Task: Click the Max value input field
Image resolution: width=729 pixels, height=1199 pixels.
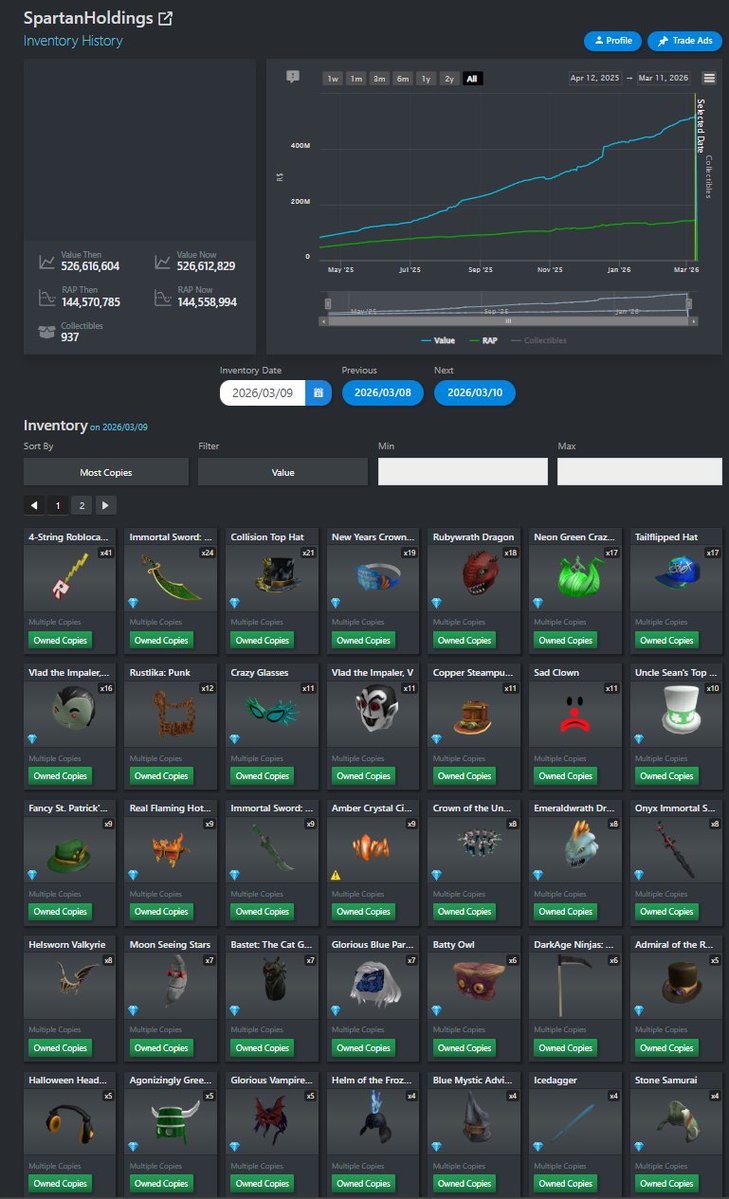Action: [640, 472]
